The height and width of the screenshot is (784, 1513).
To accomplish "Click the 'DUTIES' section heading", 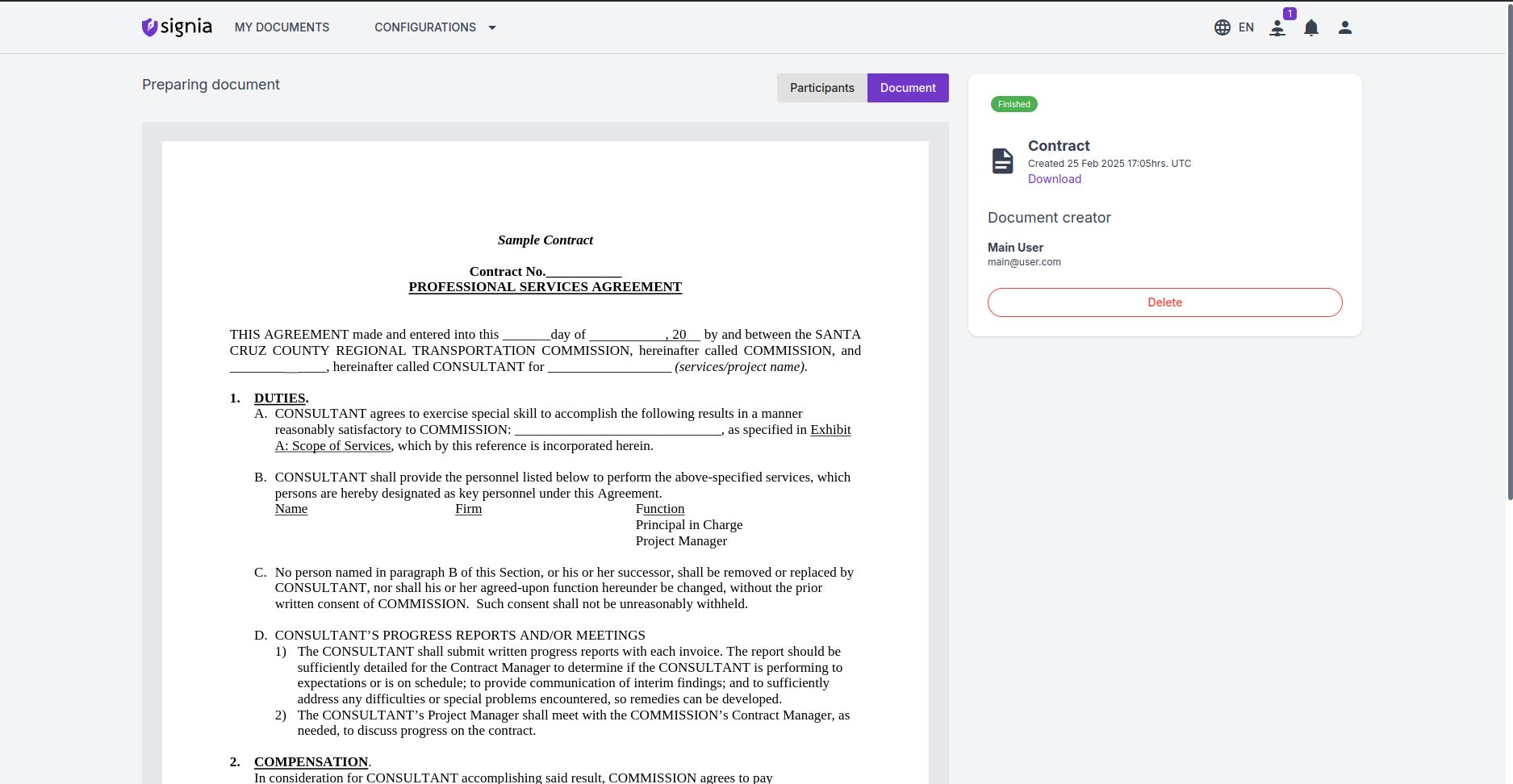I will coord(279,398).
